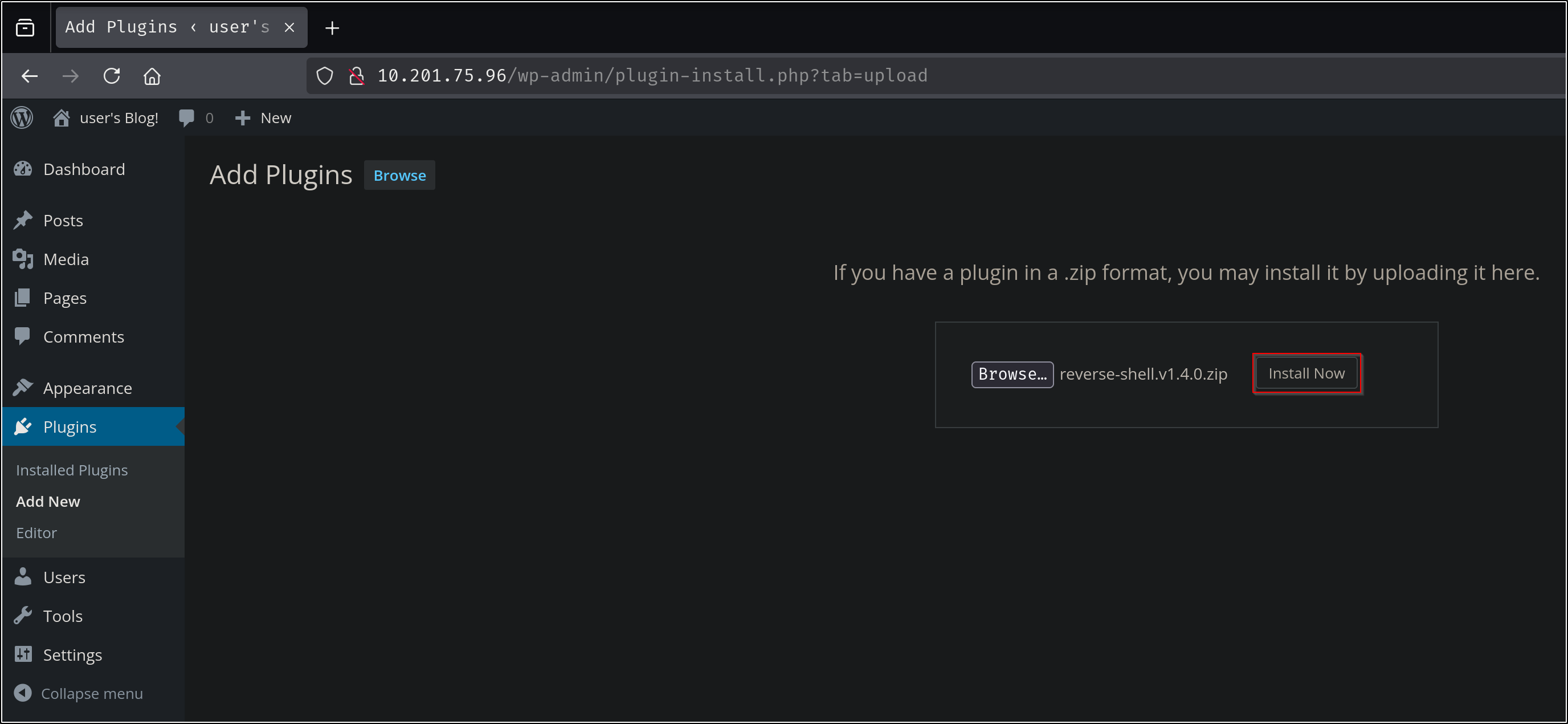The width and height of the screenshot is (1568, 724).
Task: Open the Dashboard menu item
Action: pyautogui.click(x=83, y=169)
